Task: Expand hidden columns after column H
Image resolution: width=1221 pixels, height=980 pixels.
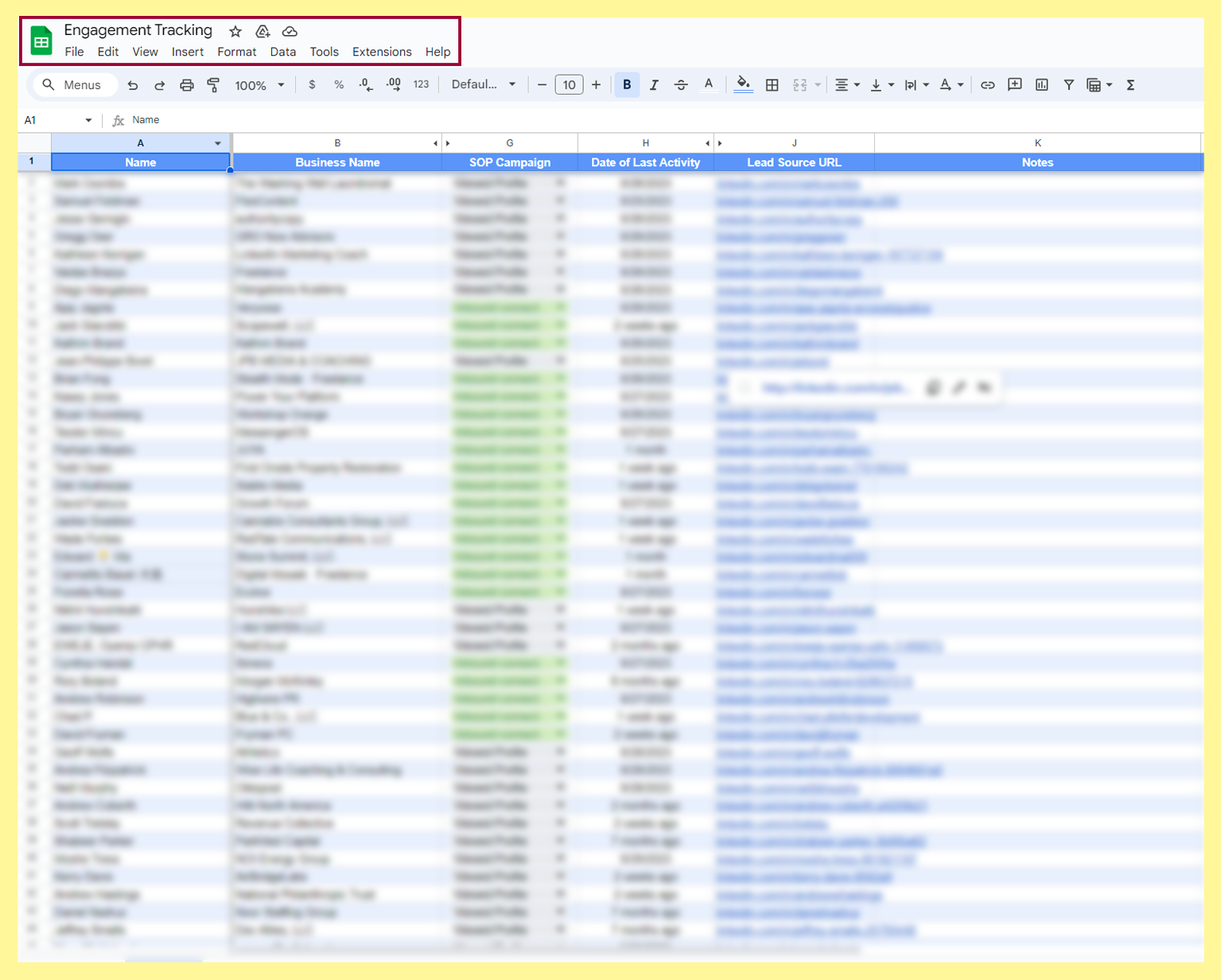Action: coord(708,143)
